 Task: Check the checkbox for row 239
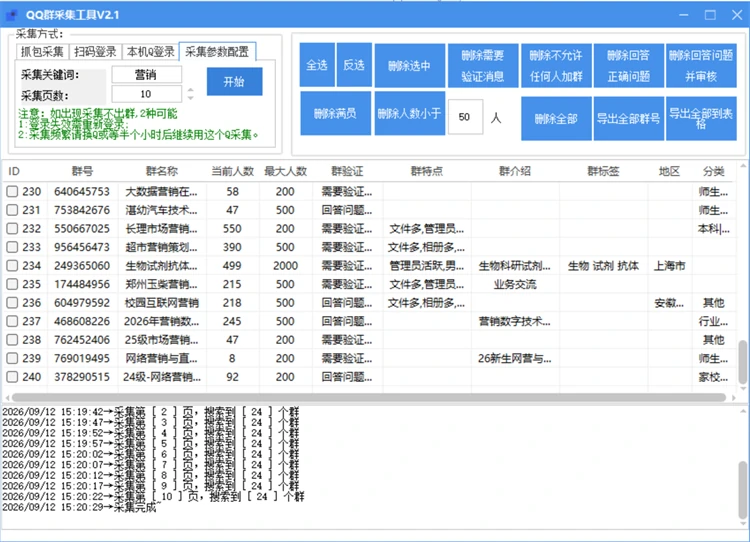pyautogui.click(x=12, y=358)
